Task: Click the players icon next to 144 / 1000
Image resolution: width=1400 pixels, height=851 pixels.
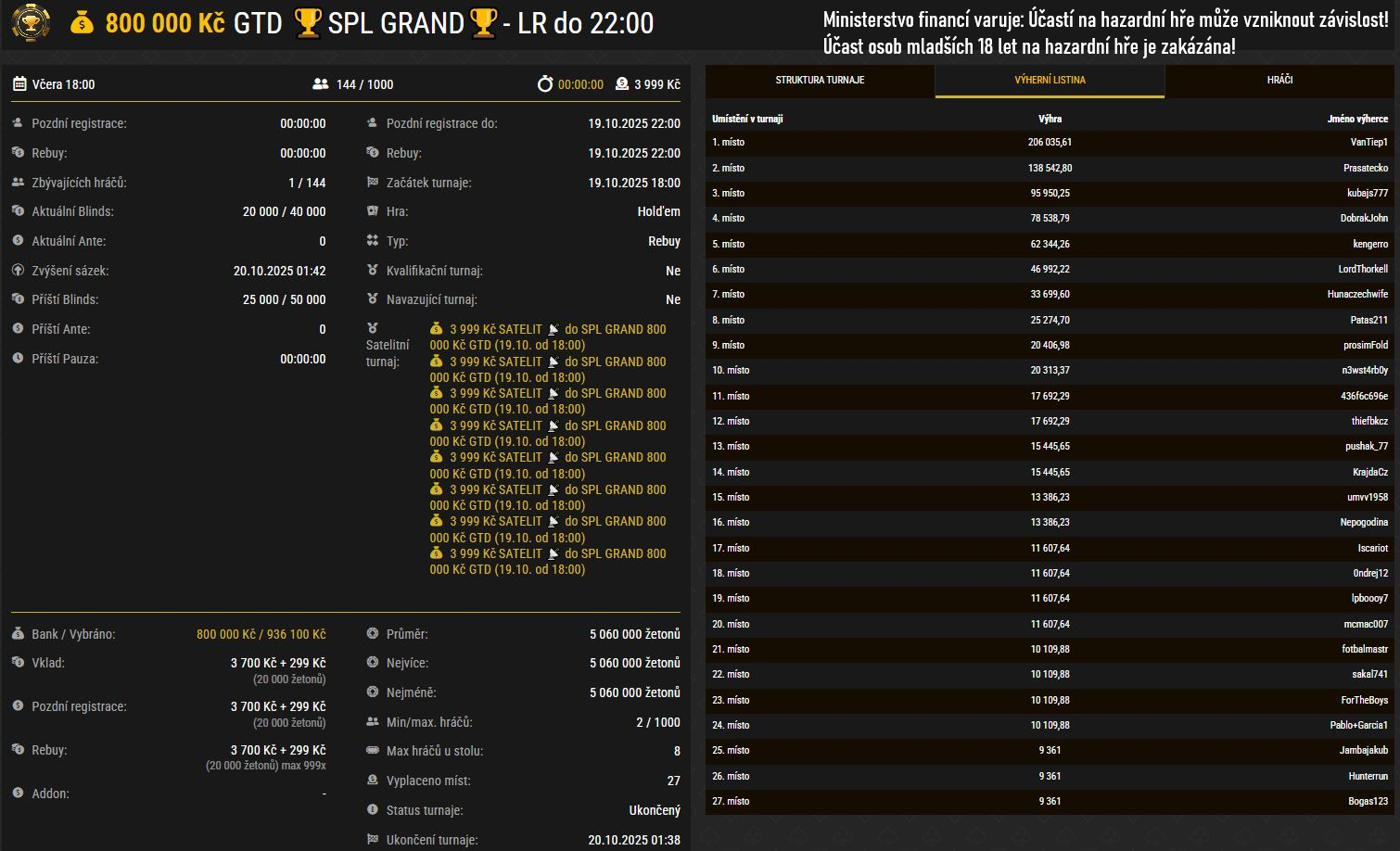Action: [321, 84]
